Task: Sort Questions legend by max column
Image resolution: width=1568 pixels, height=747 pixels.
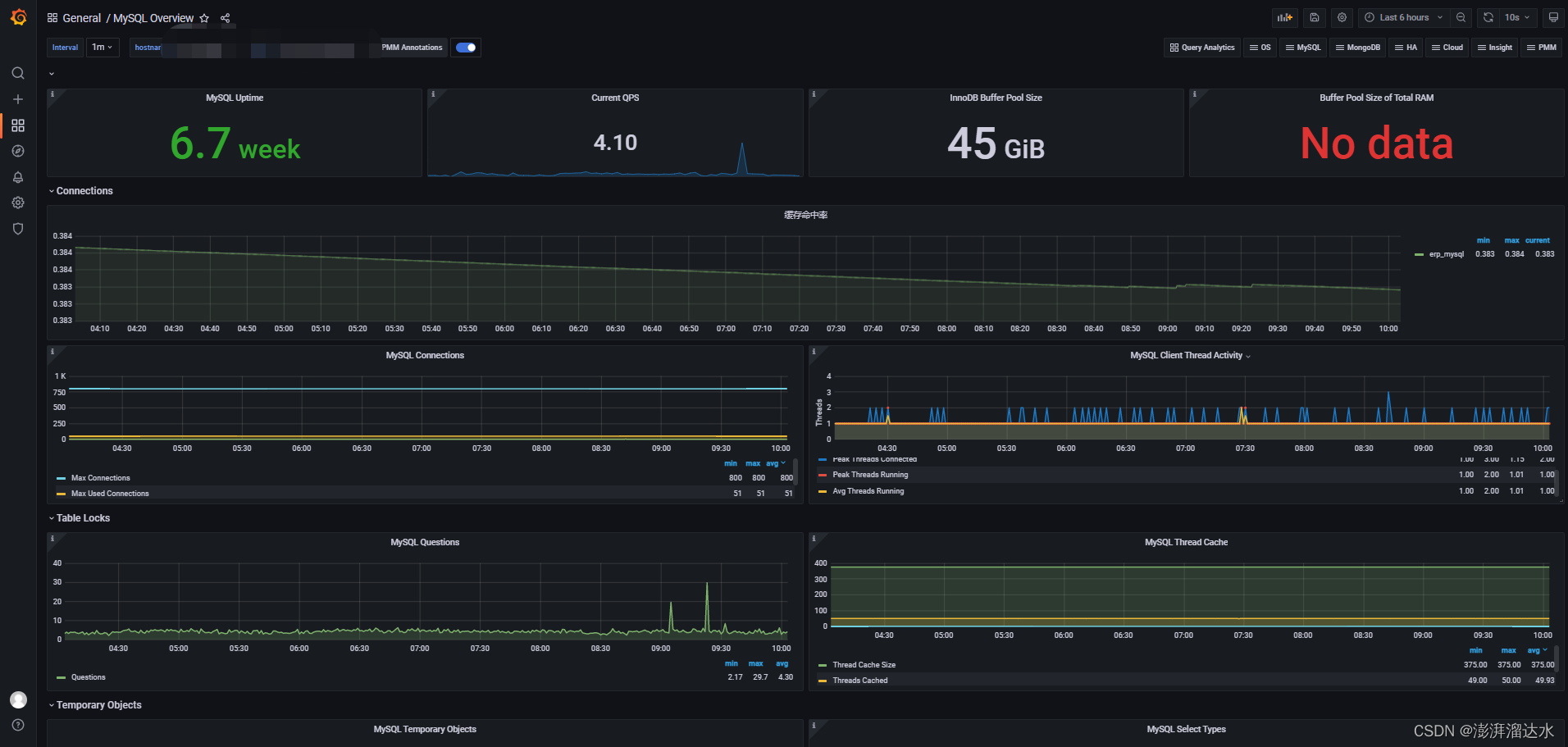Action: (756, 664)
